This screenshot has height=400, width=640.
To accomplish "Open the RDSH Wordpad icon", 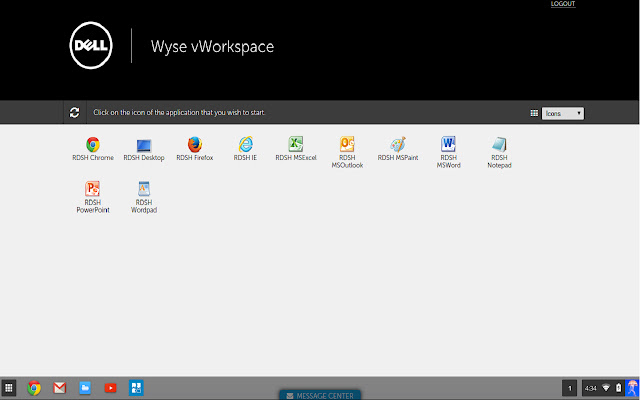I will pyautogui.click(x=144, y=189).
